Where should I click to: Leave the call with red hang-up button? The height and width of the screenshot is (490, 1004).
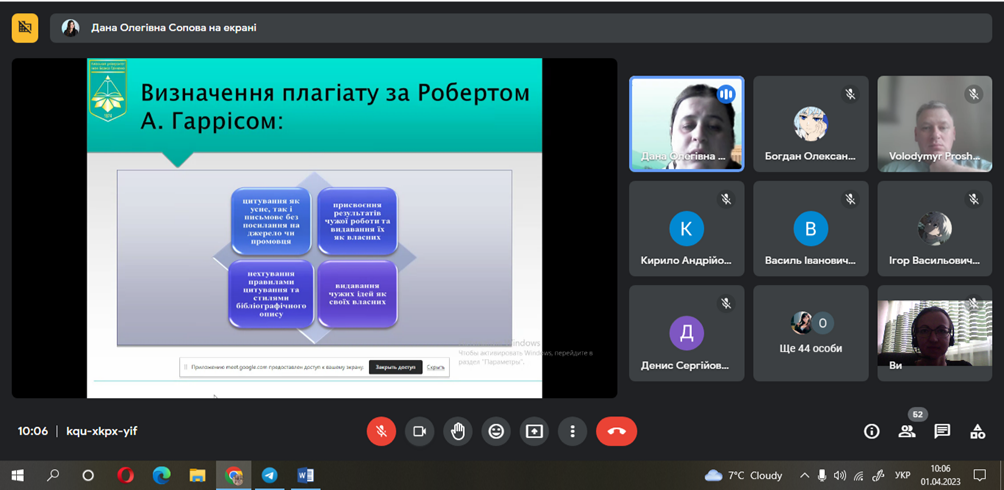point(616,431)
